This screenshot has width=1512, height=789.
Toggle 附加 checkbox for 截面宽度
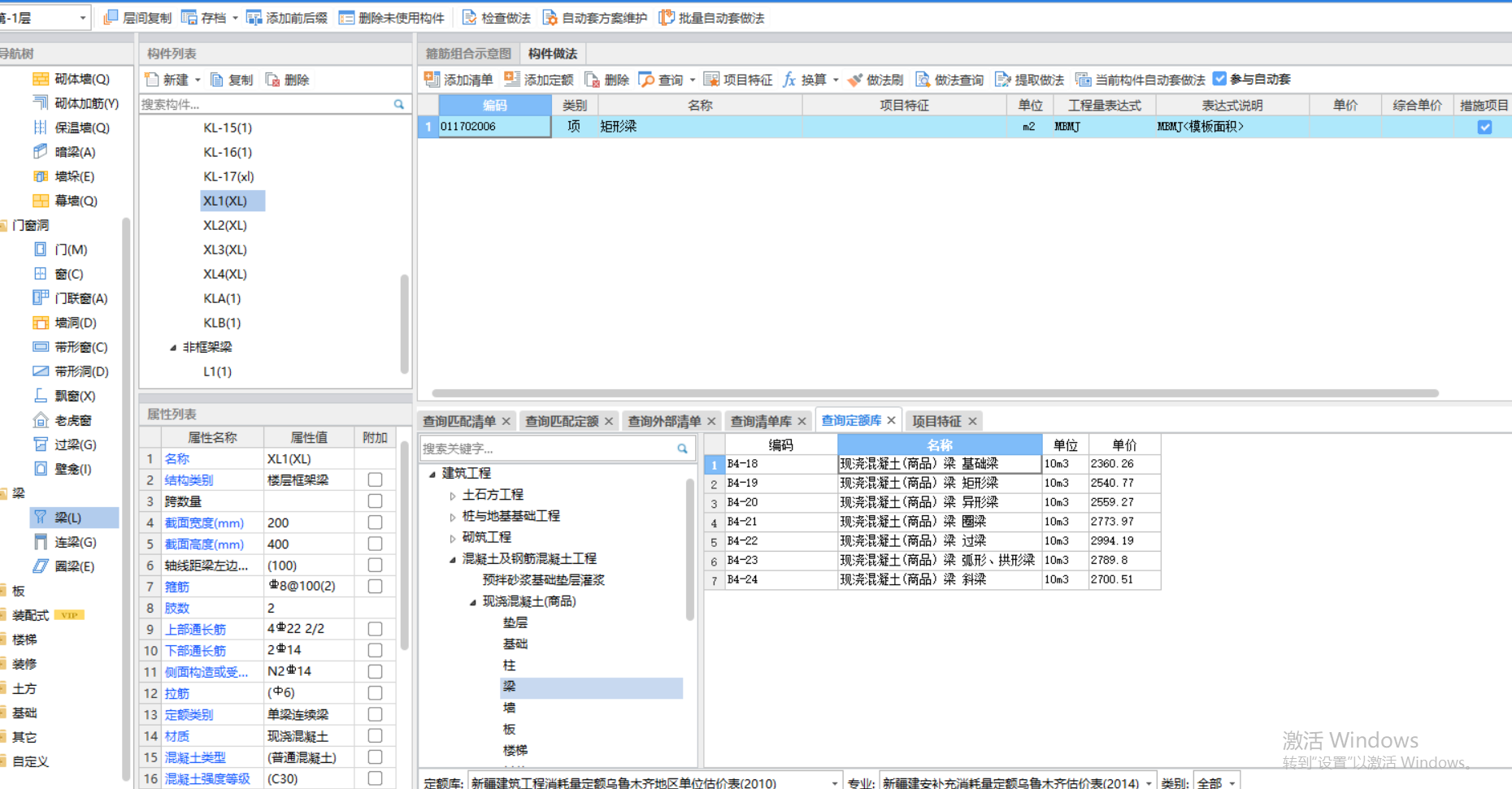click(x=375, y=522)
